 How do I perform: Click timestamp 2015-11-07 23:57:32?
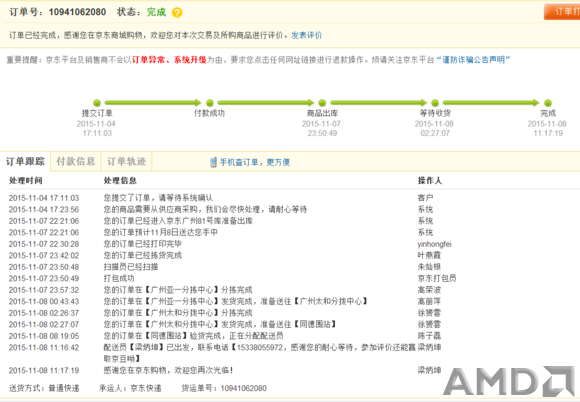coord(44,290)
